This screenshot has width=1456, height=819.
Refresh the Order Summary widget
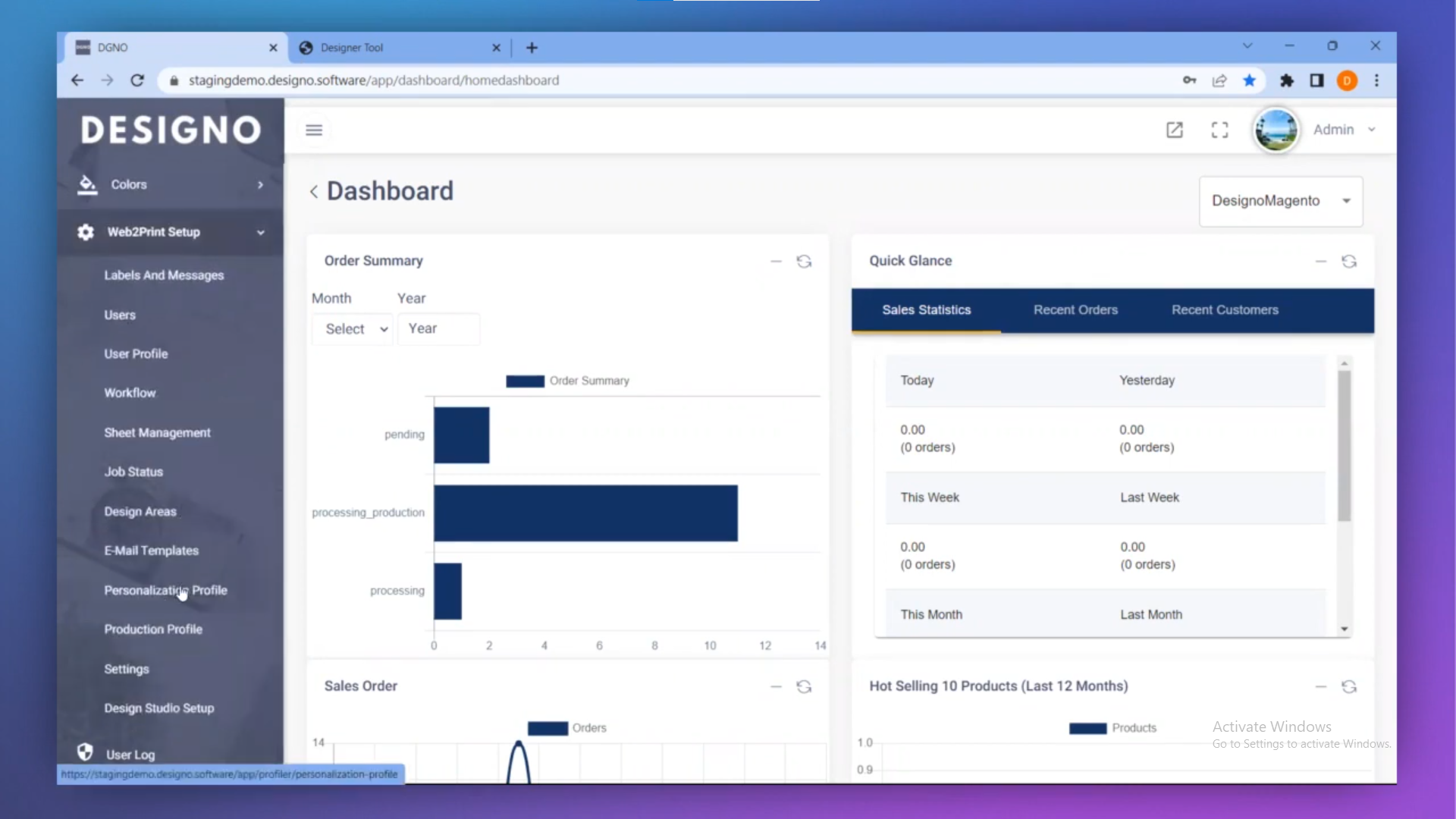click(x=804, y=261)
